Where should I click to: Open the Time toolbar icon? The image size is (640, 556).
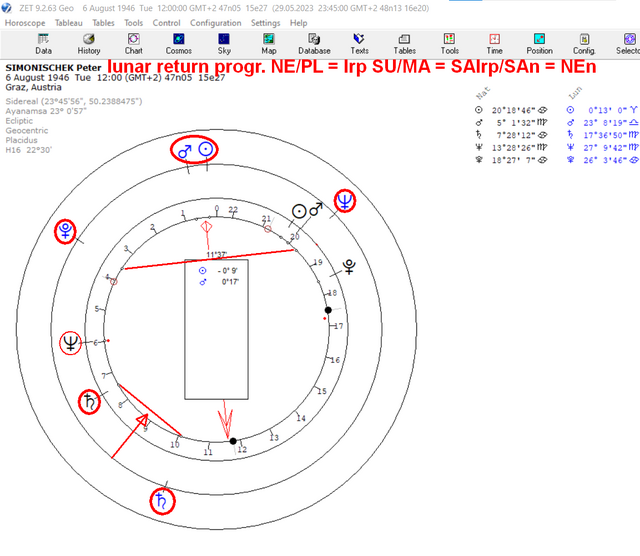click(x=494, y=44)
